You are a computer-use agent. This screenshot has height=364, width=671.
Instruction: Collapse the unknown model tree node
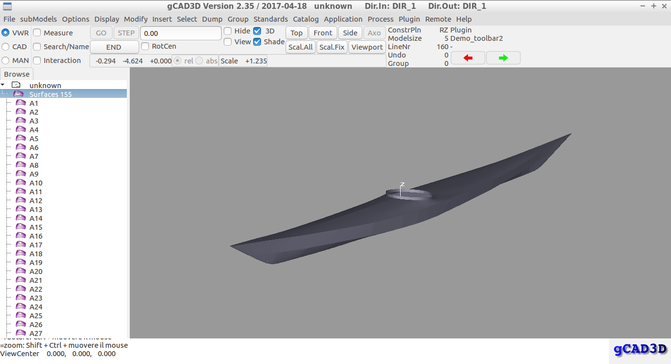[3, 85]
